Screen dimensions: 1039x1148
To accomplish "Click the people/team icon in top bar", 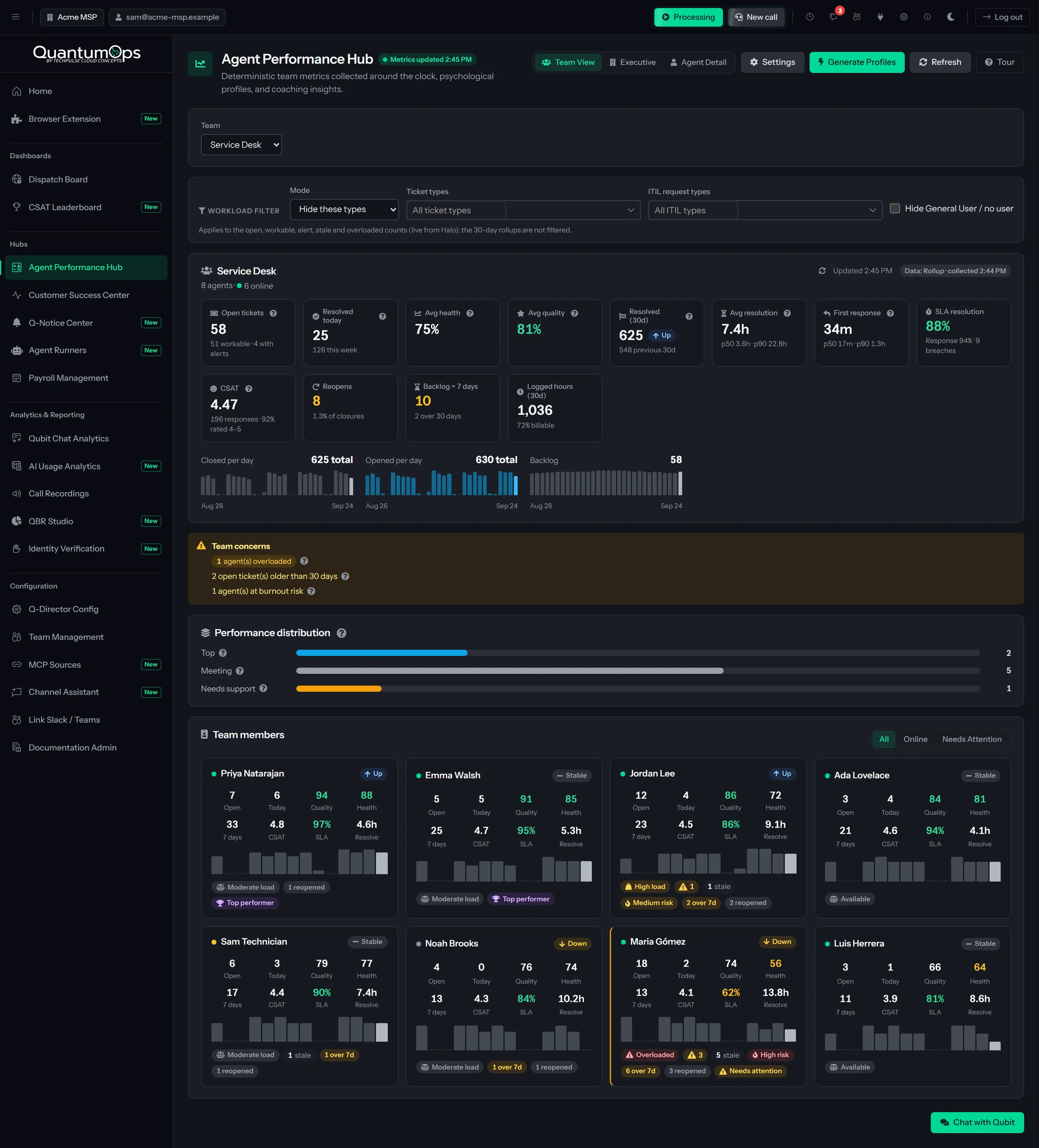I will click(857, 17).
